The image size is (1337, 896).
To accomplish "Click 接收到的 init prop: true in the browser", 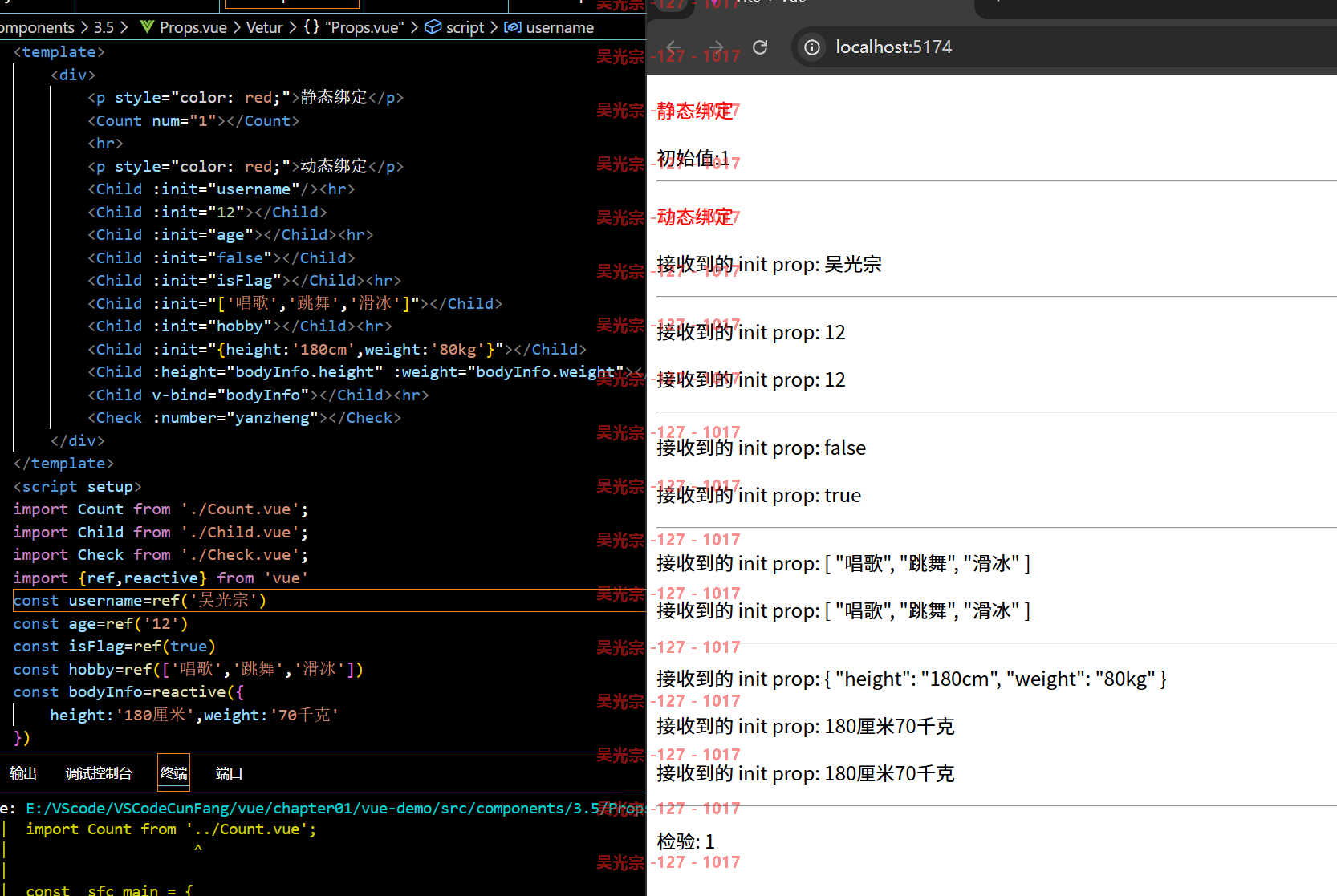I will point(758,495).
